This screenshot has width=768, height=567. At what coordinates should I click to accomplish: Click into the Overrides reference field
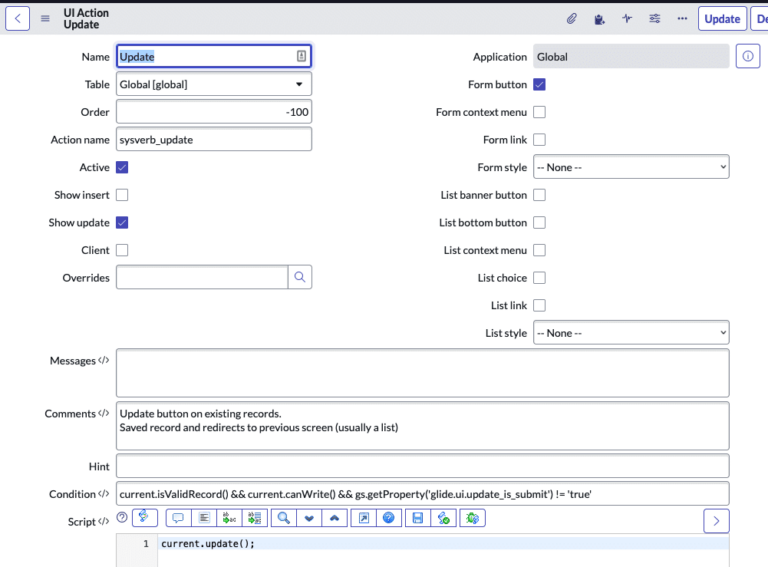pyautogui.click(x=202, y=277)
